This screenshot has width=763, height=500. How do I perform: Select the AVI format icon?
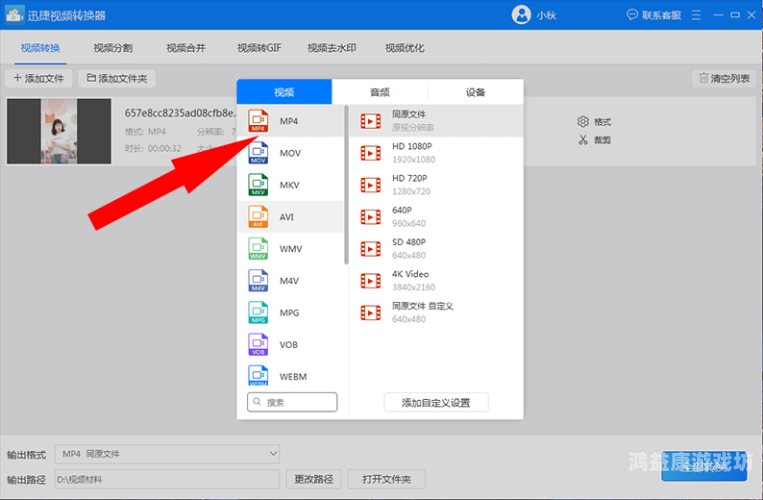click(258, 216)
